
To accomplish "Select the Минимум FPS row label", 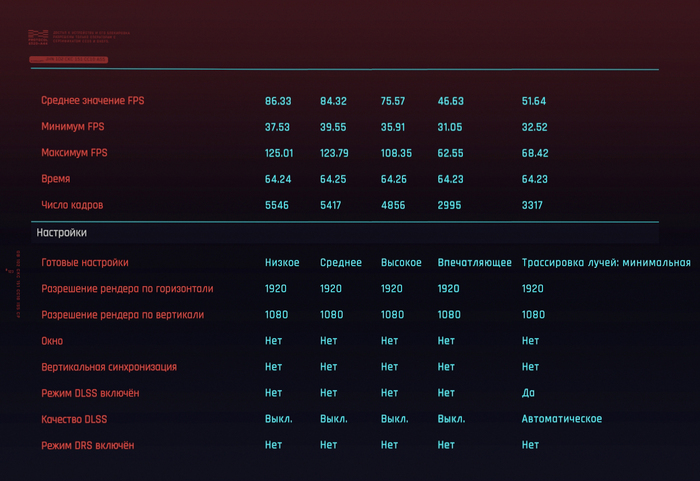I will click(x=72, y=127).
